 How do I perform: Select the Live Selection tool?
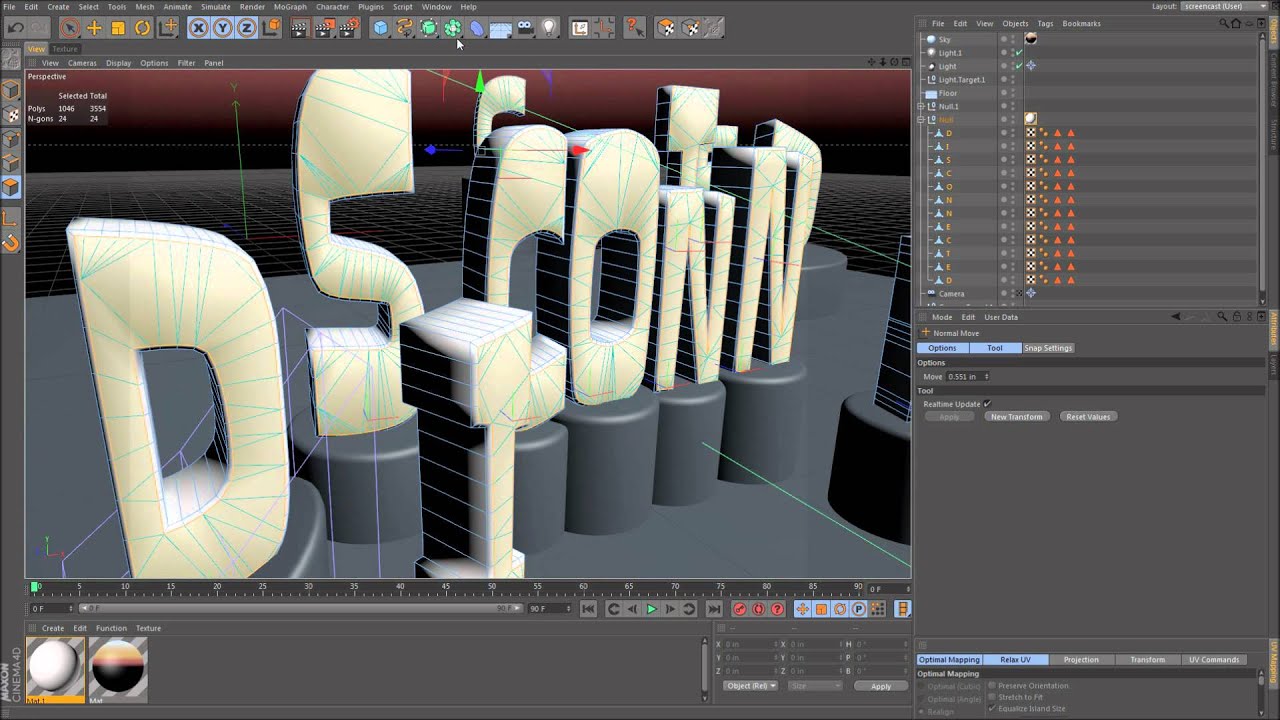click(x=70, y=28)
